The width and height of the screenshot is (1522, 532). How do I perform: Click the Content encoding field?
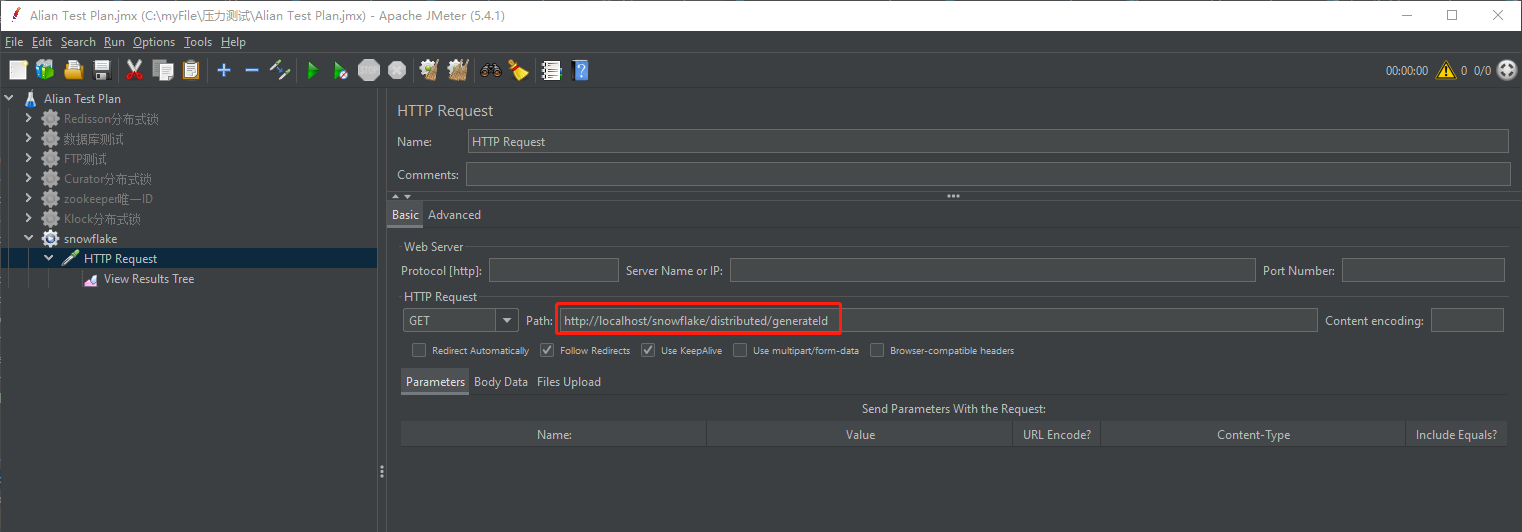click(1467, 320)
